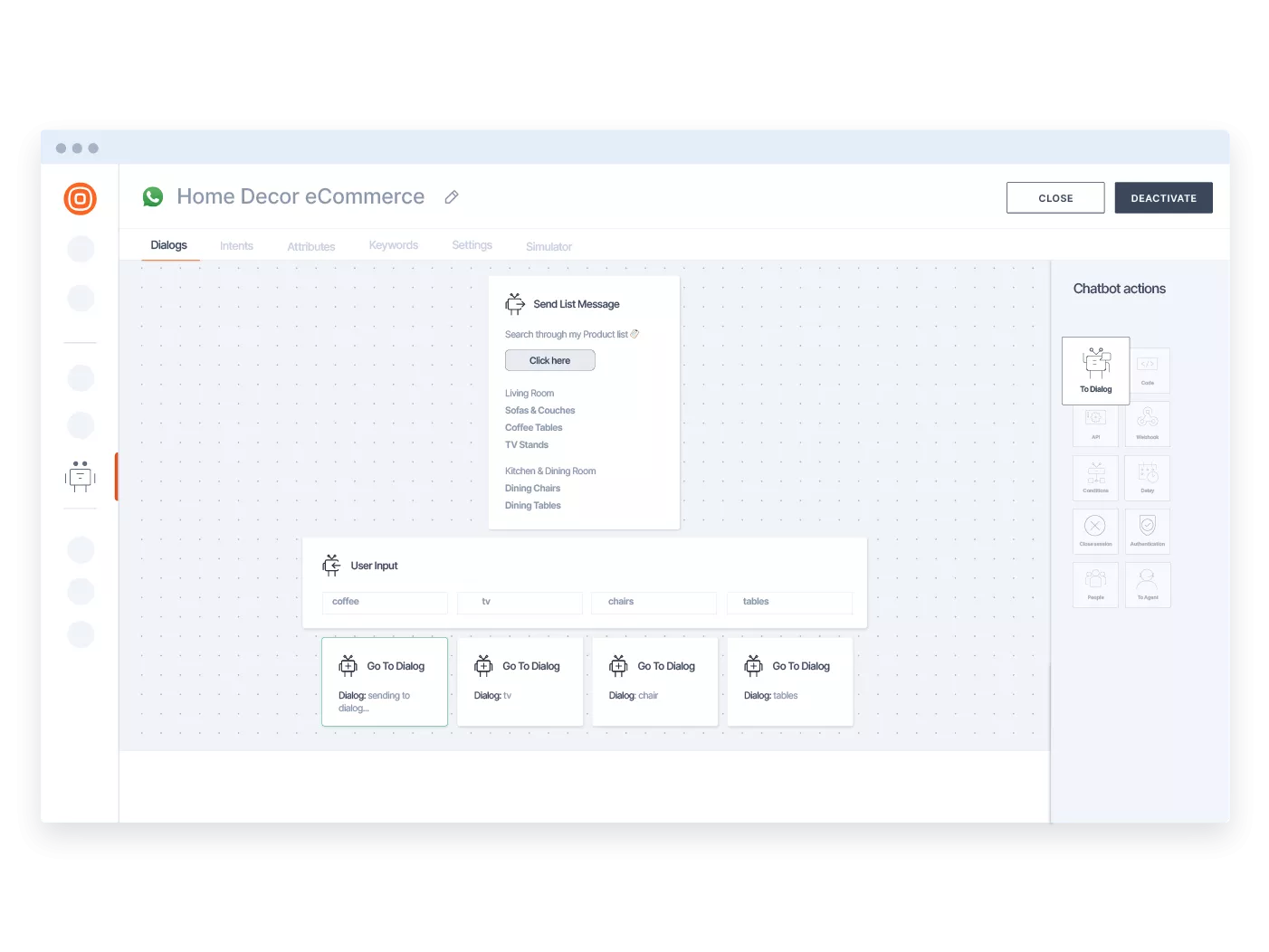The width and height of the screenshot is (1269, 952).
Task: Click the People action tile
Action: pos(1095,584)
